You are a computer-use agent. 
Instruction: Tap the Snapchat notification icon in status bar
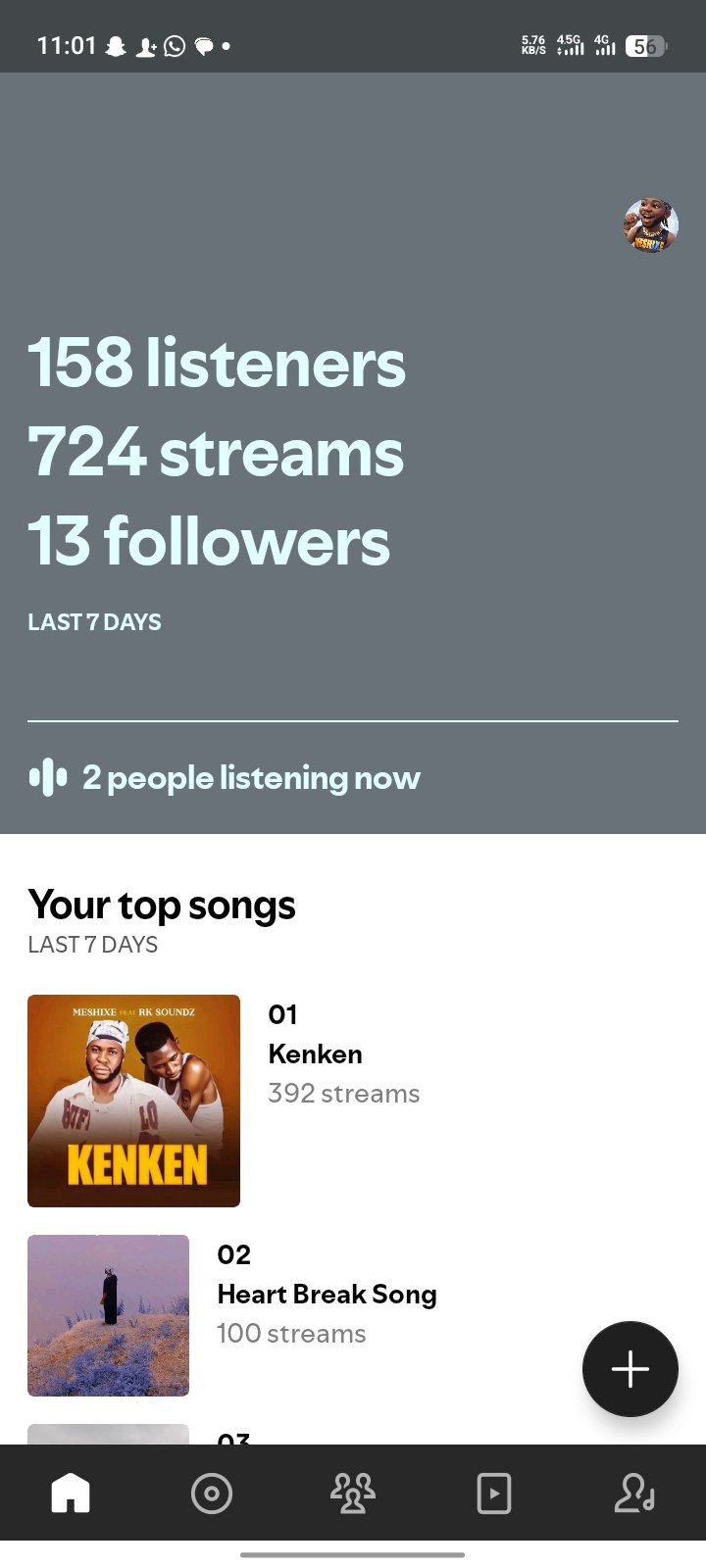tap(116, 46)
